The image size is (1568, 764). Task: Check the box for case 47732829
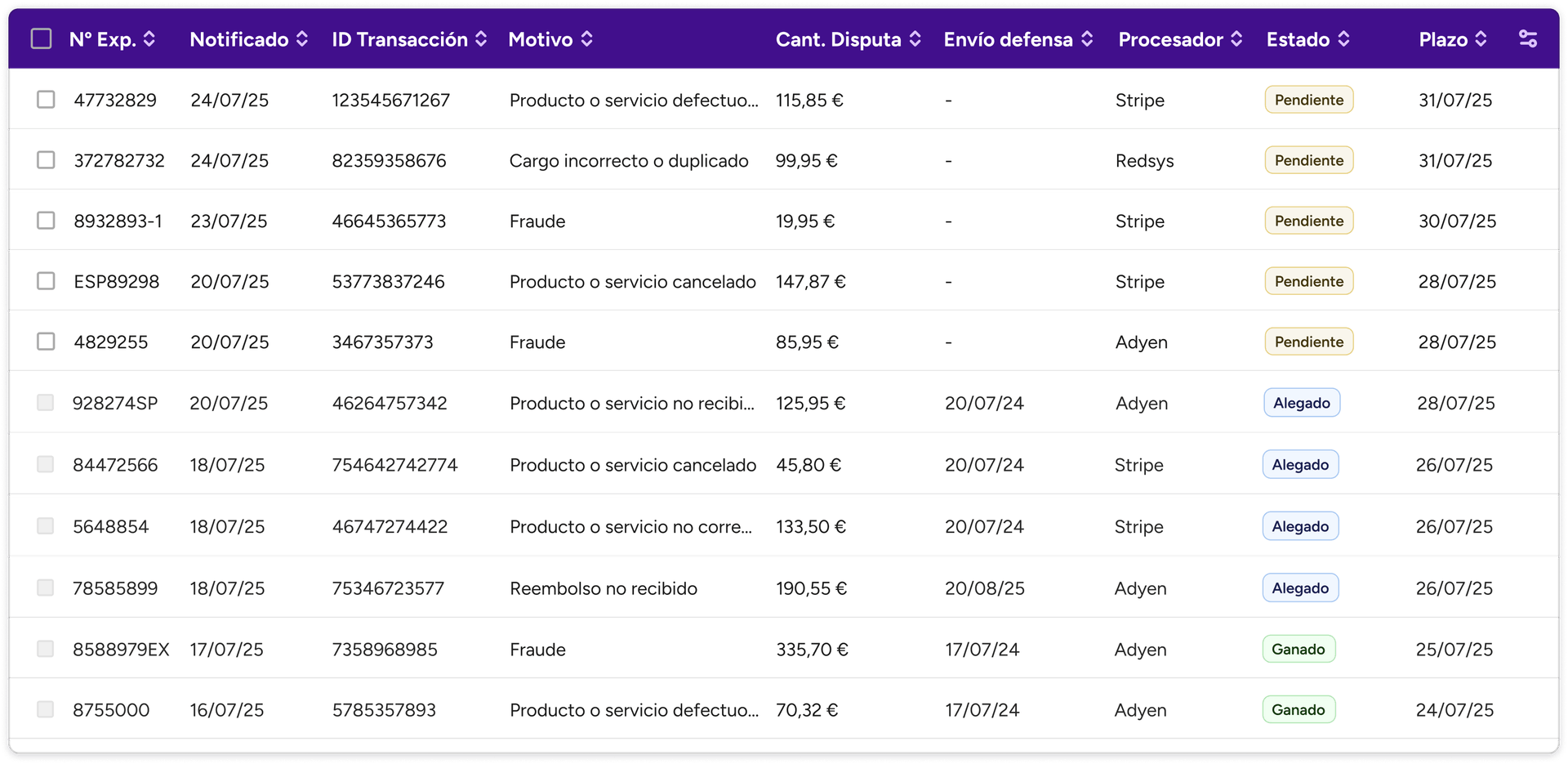(x=46, y=100)
